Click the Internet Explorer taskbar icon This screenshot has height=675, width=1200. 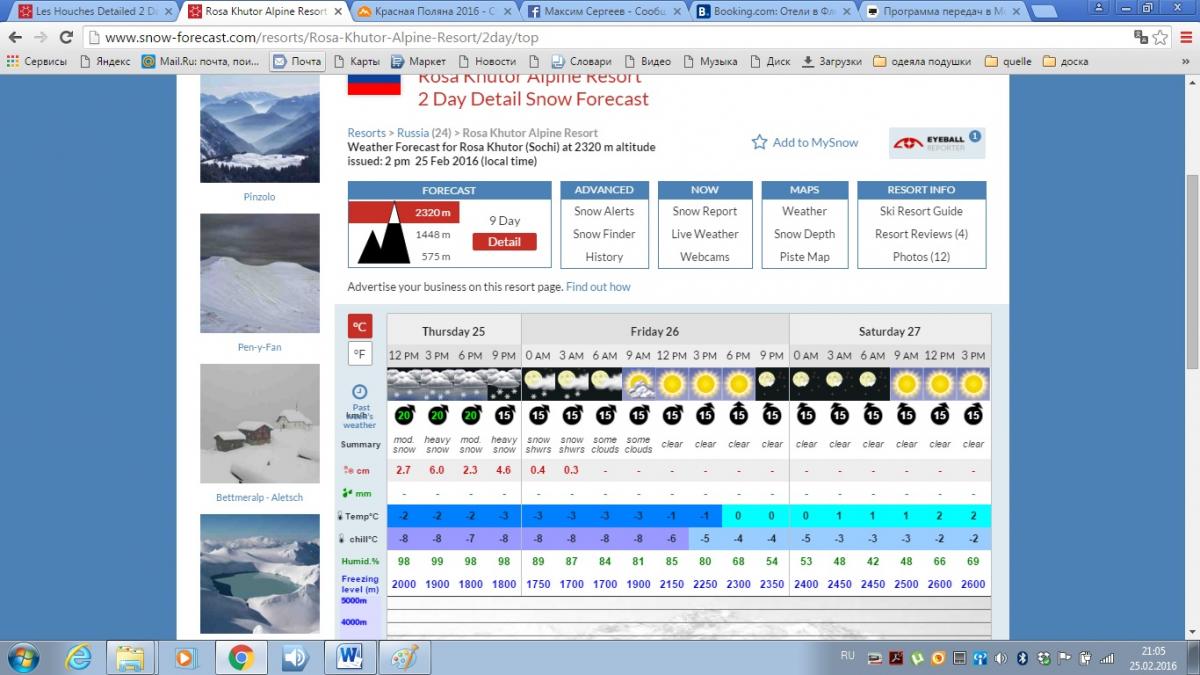pos(78,657)
